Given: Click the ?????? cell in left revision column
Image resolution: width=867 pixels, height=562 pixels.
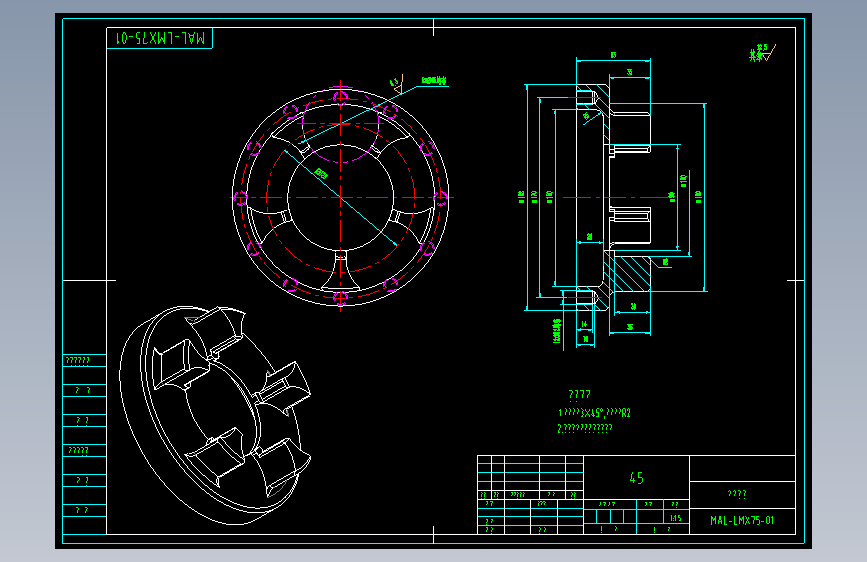Looking at the screenshot, I should point(84,361).
